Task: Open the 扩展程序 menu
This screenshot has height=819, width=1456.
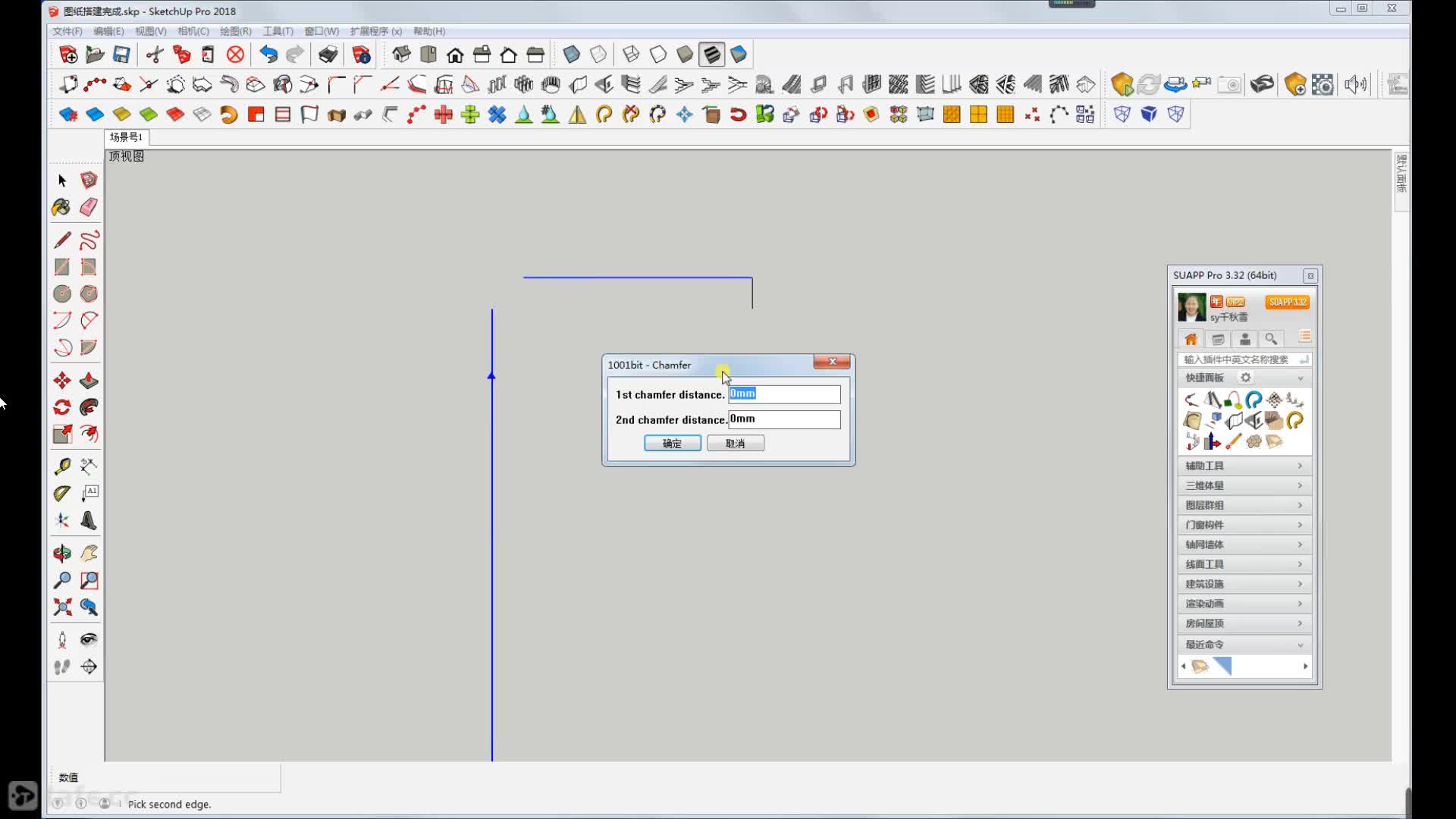Action: point(376,31)
